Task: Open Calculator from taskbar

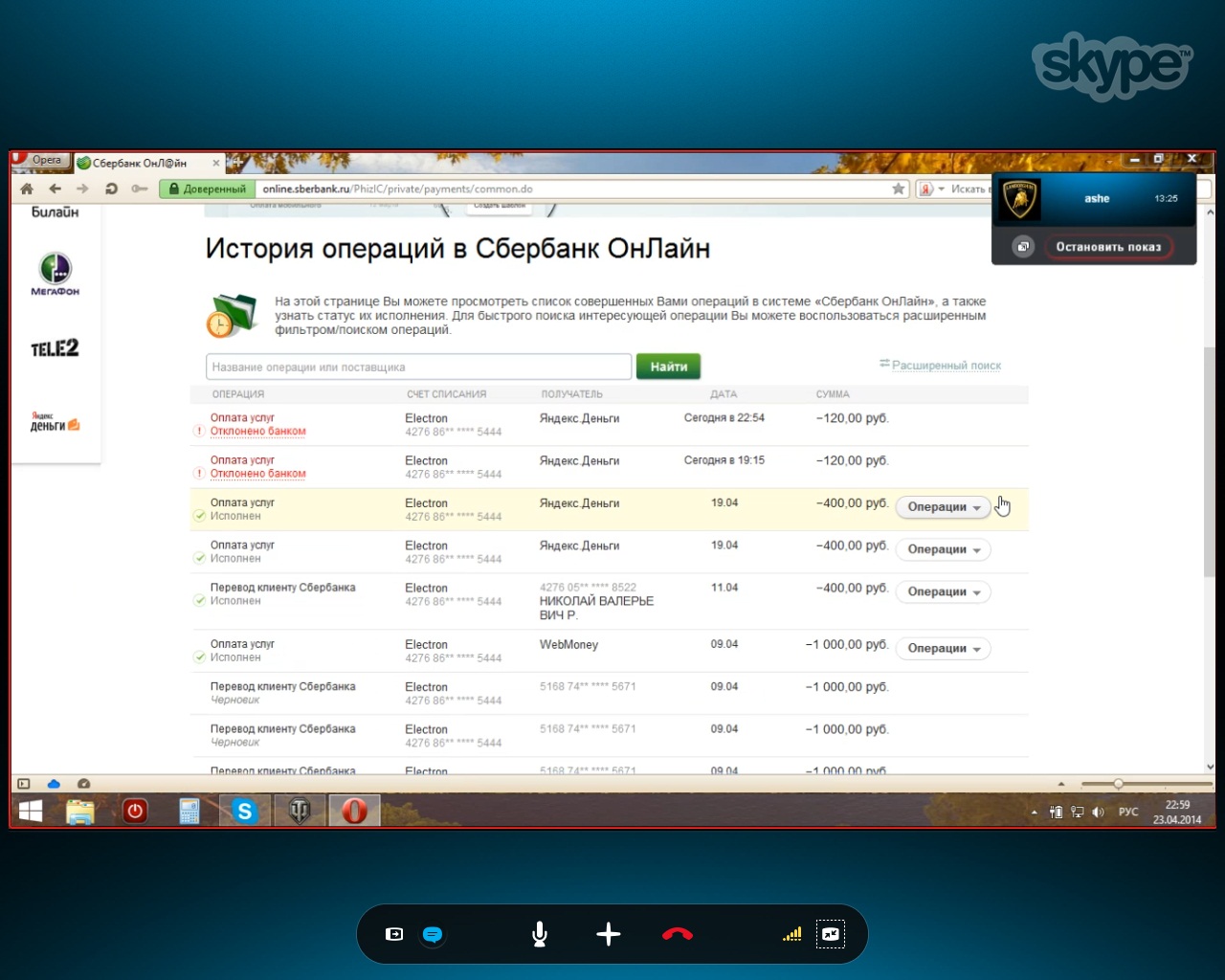Action: click(x=189, y=812)
